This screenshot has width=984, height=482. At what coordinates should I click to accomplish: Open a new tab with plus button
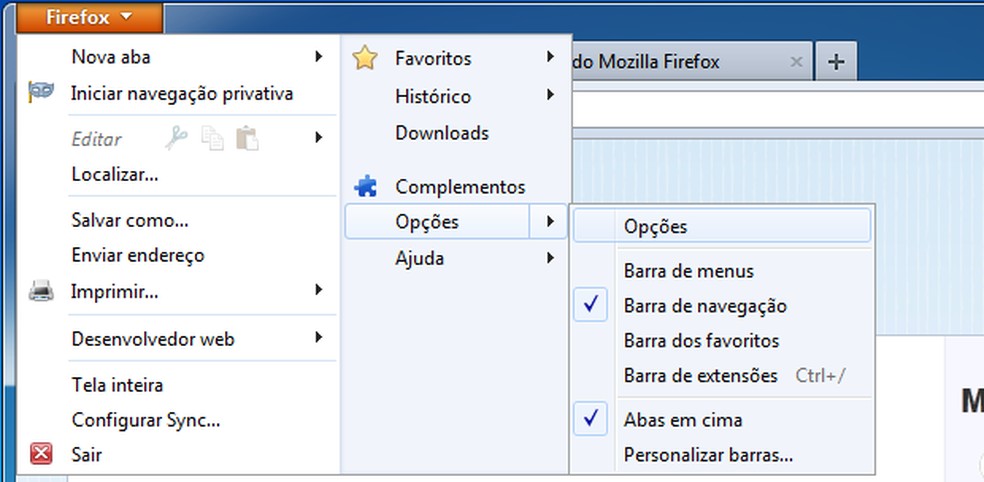pos(835,62)
